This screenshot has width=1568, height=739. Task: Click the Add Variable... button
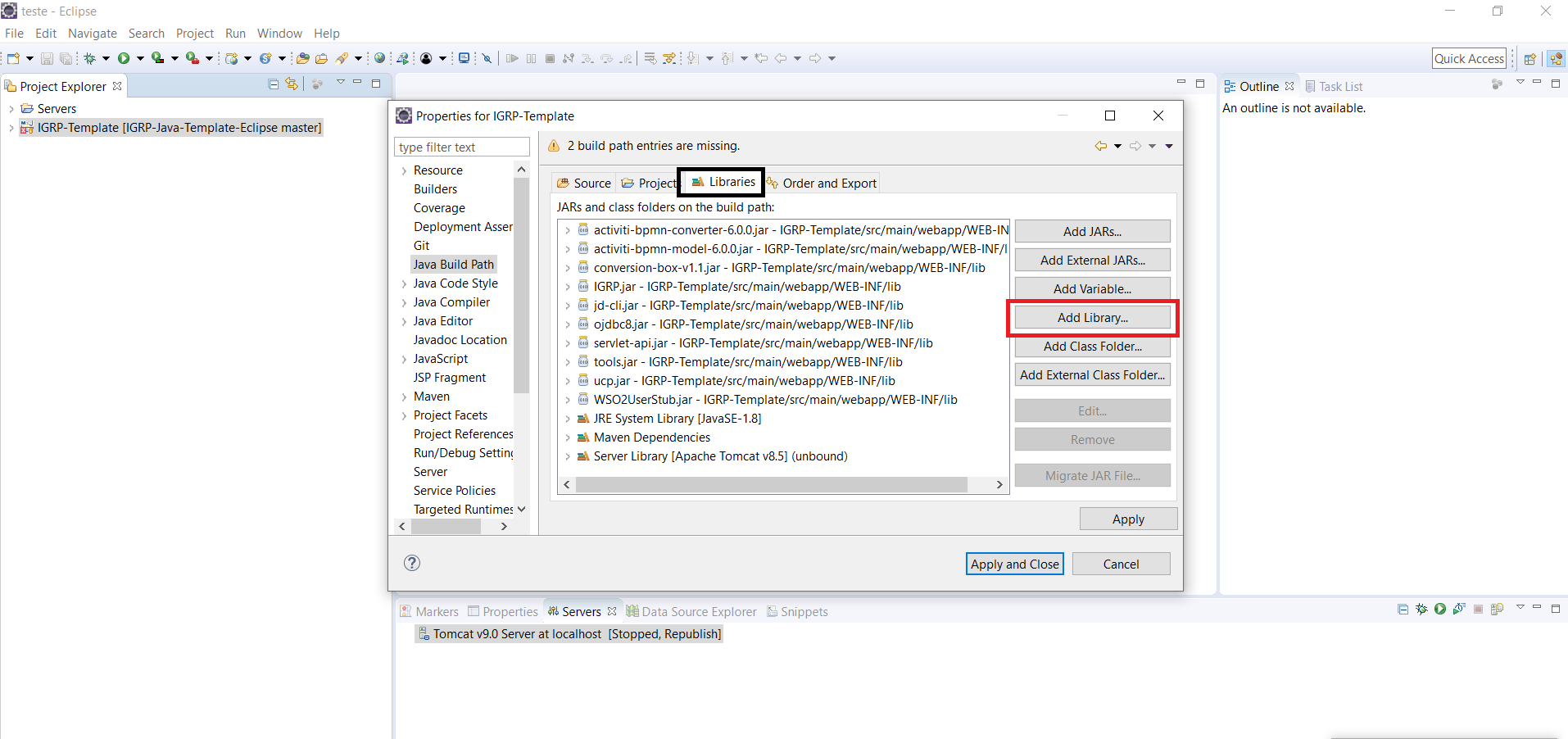(1092, 289)
